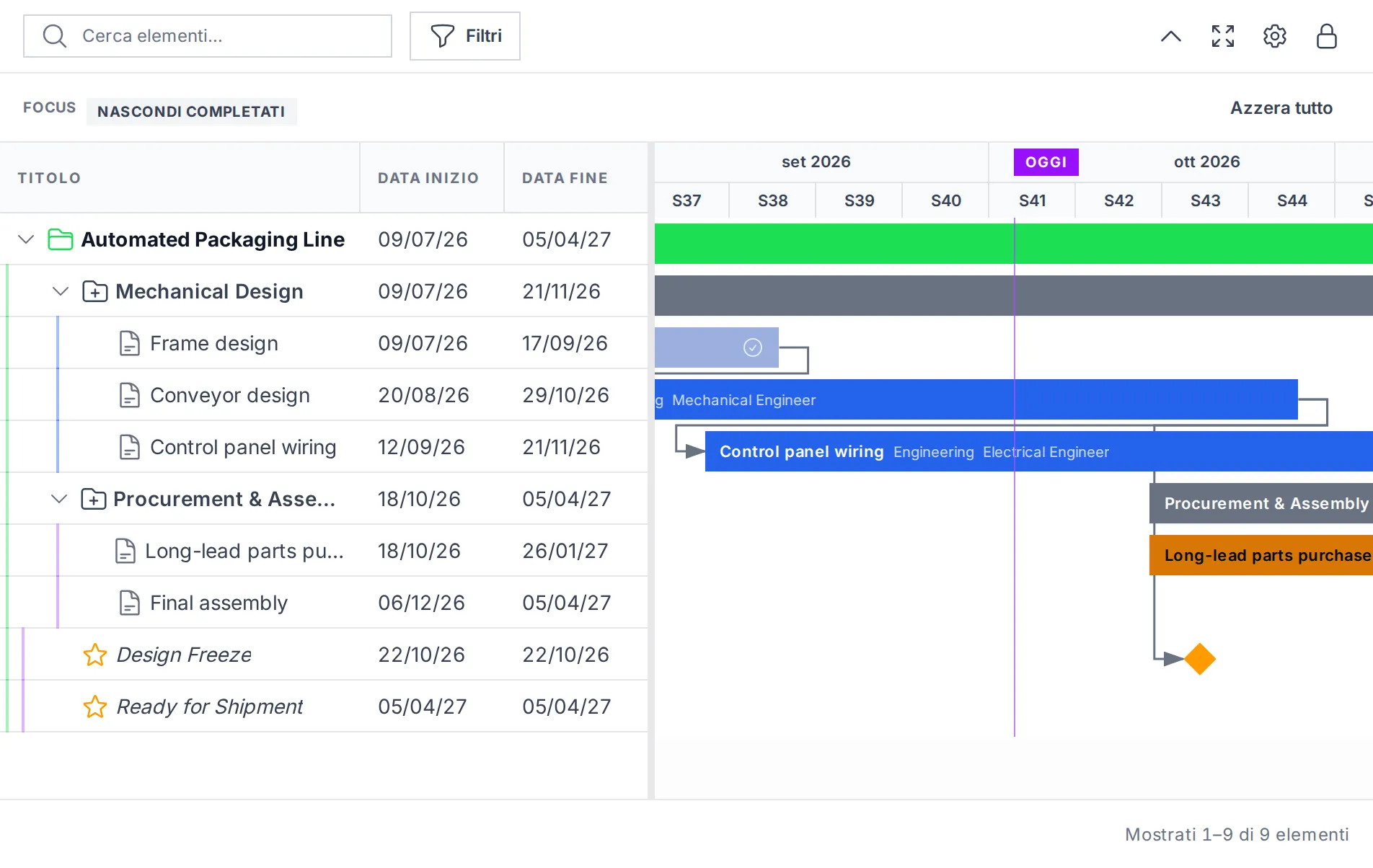
Task: Click the OGGI today marker
Action: [1046, 162]
